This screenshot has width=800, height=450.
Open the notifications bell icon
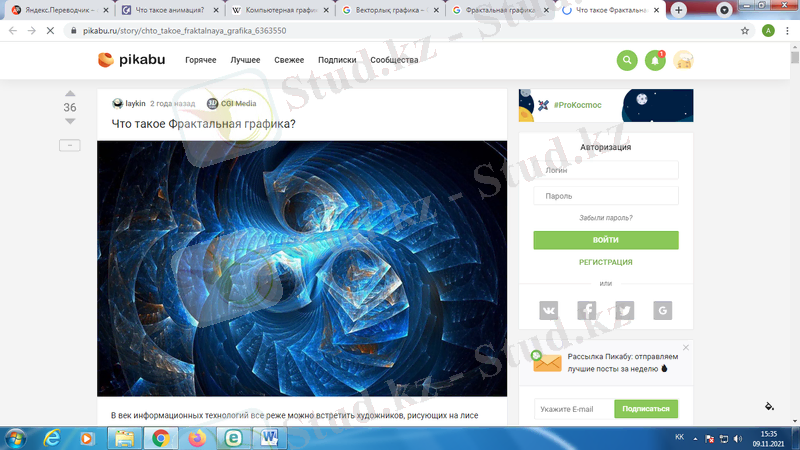click(655, 60)
